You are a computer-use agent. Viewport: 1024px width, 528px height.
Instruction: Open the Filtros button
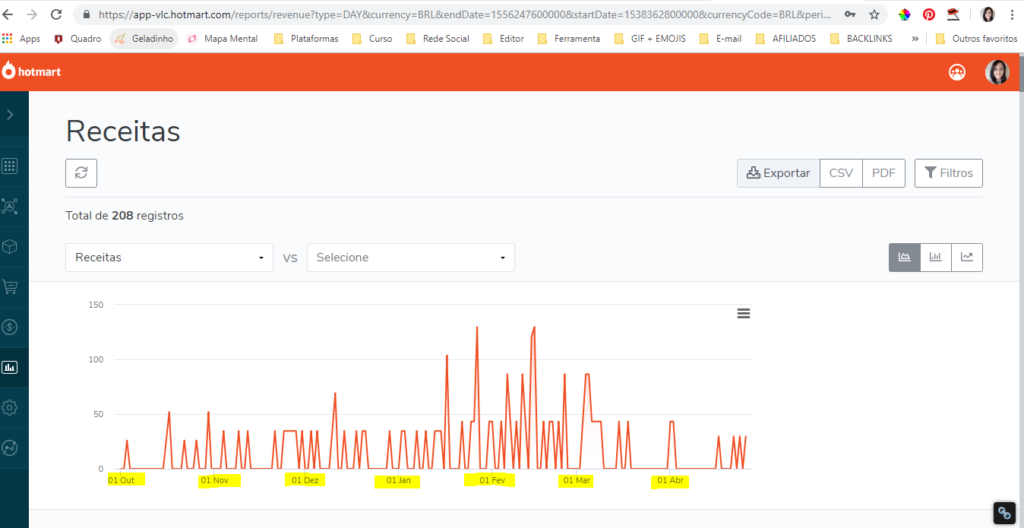point(948,173)
